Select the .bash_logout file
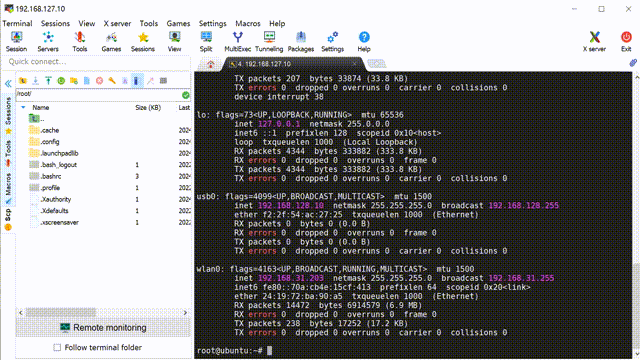Viewport: 640px width, 360px height. pyautogui.click(x=58, y=165)
